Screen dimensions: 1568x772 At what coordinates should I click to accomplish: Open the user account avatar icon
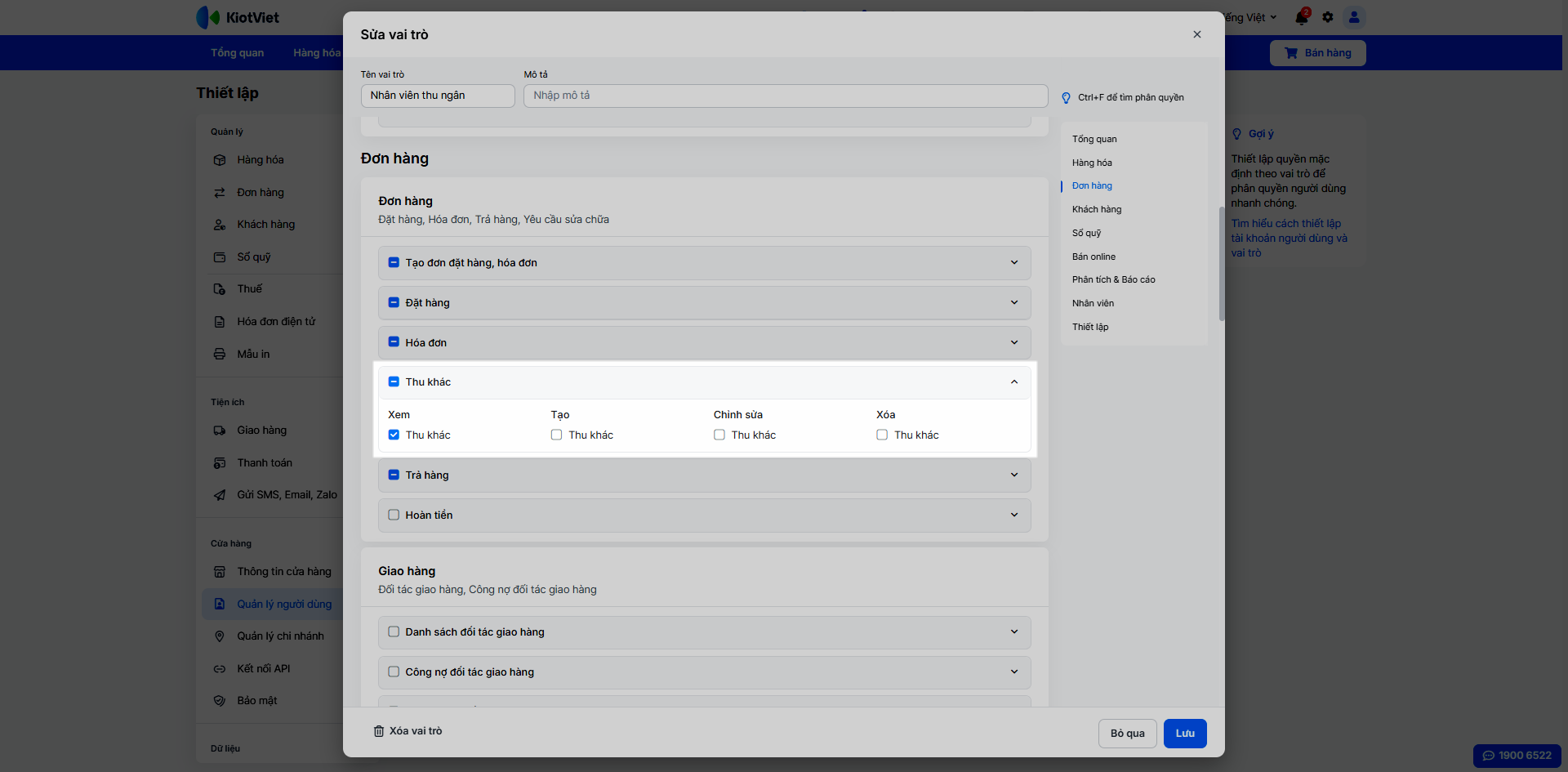(x=1354, y=17)
